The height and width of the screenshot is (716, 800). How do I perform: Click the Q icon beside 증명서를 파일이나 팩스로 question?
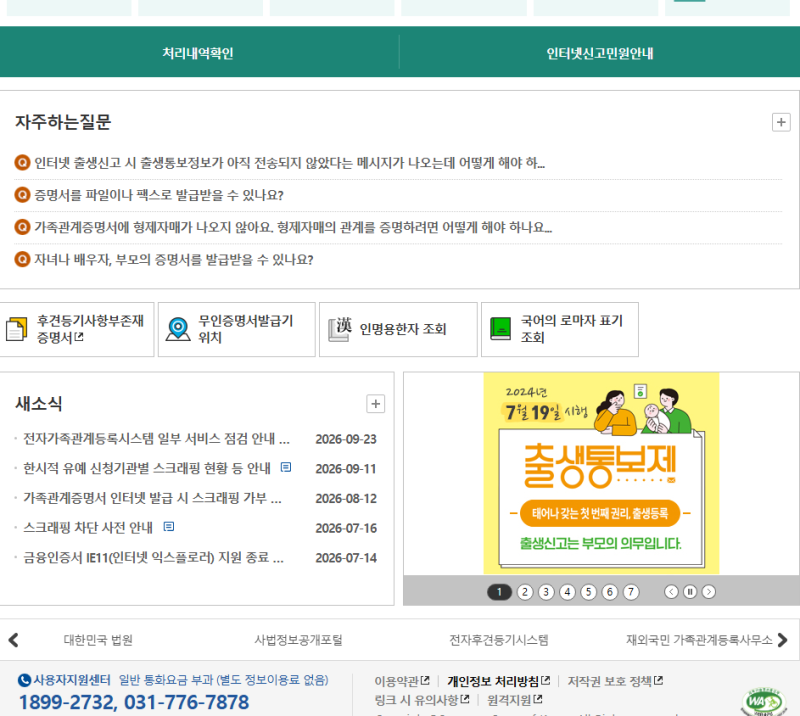coord(22,194)
